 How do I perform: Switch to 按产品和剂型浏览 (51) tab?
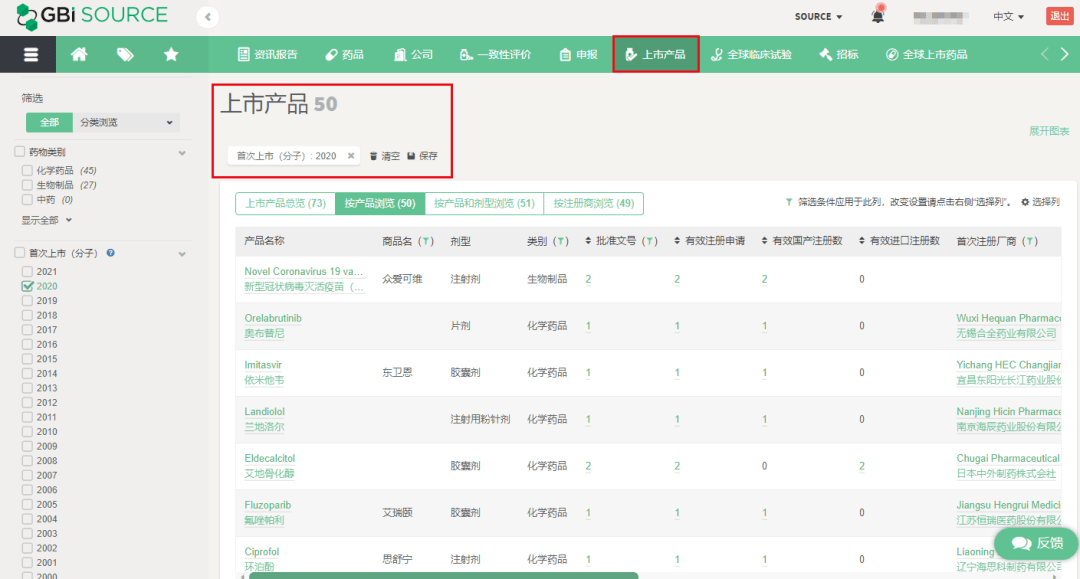click(x=484, y=203)
